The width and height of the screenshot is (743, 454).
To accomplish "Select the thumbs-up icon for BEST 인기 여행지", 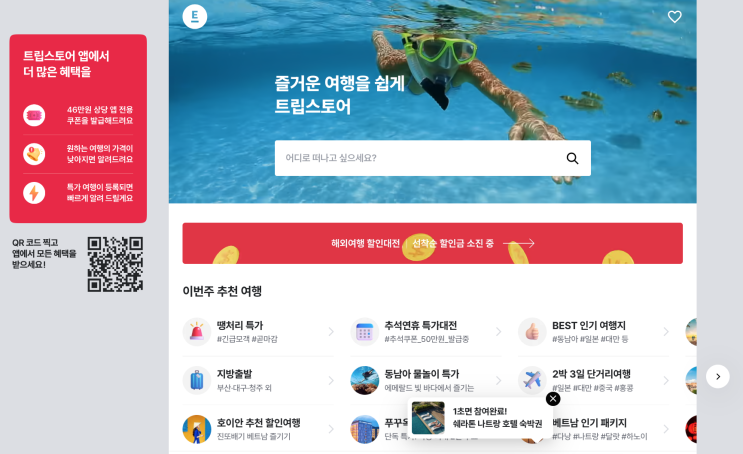I will [532, 332].
